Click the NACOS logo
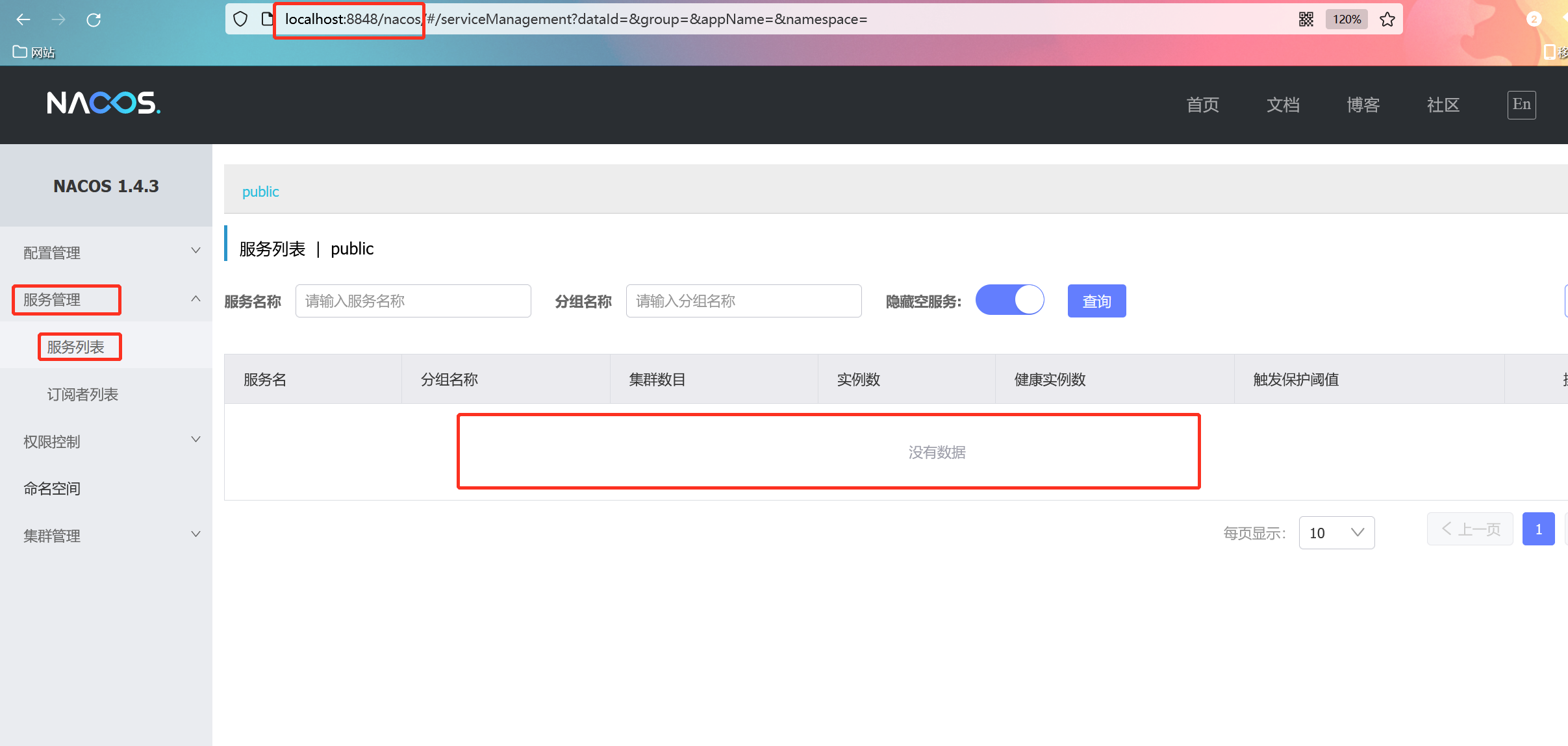The width and height of the screenshot is (1568, 746). point(104,103)
